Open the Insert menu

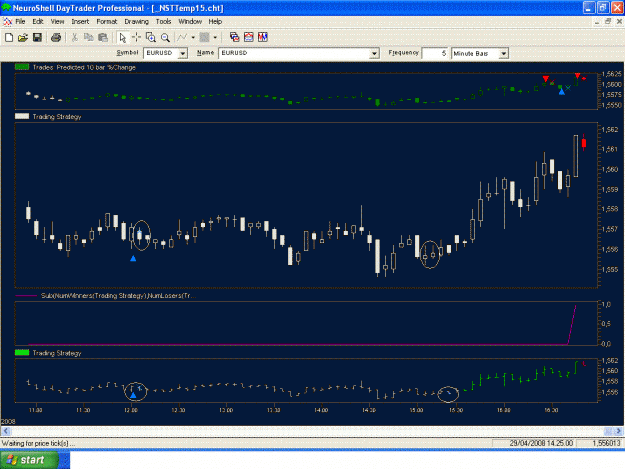tap(80, 22)
